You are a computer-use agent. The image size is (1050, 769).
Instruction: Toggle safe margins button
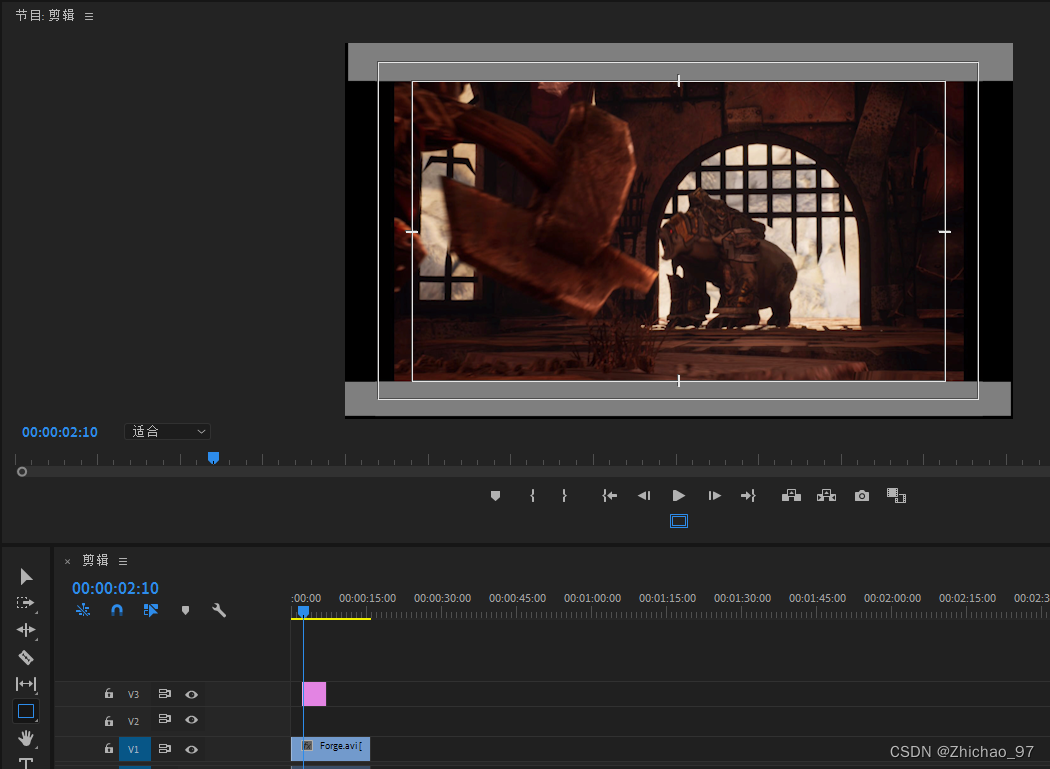click(x=679, y=521)
